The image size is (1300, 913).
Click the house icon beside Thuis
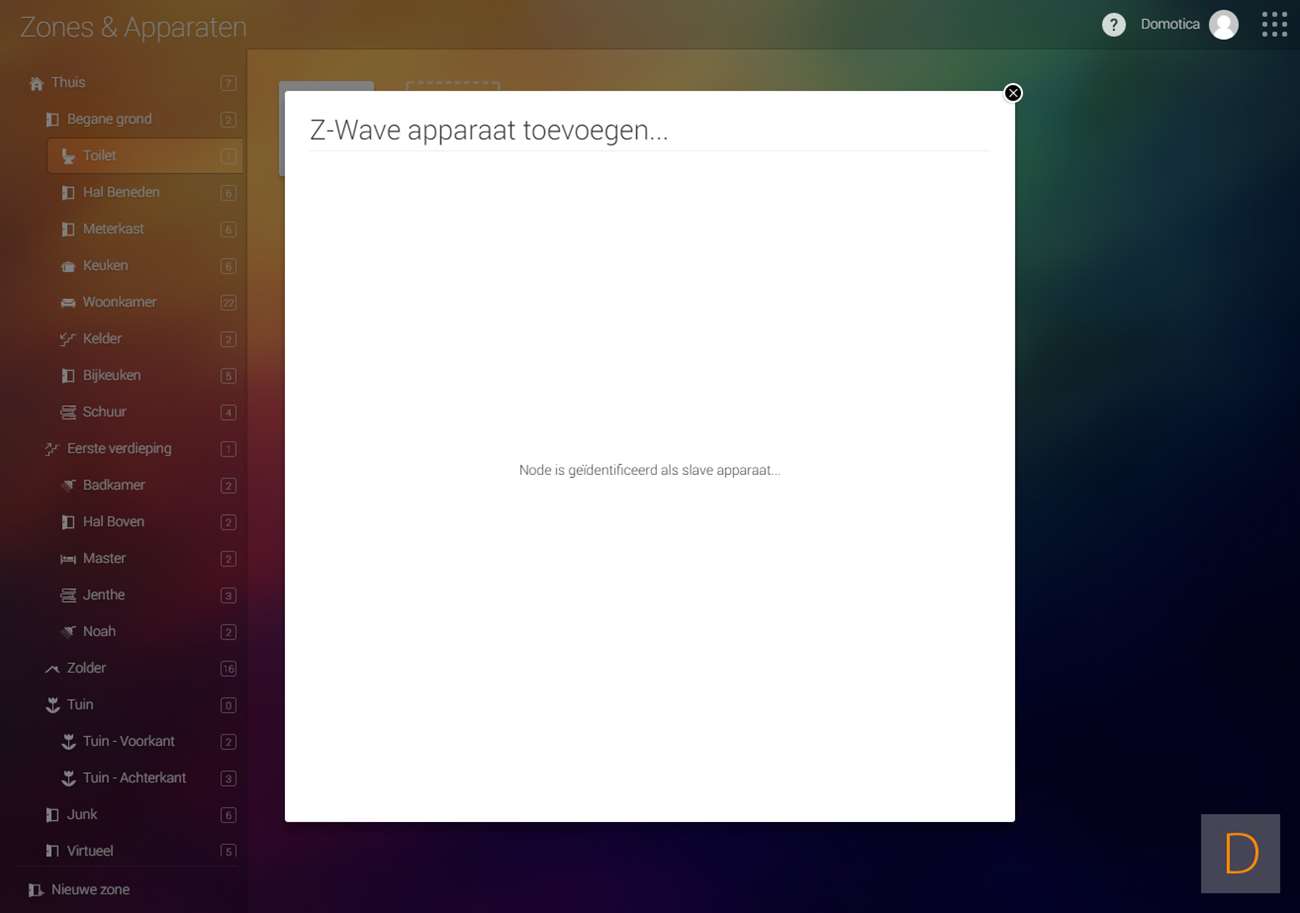point(36,83)
